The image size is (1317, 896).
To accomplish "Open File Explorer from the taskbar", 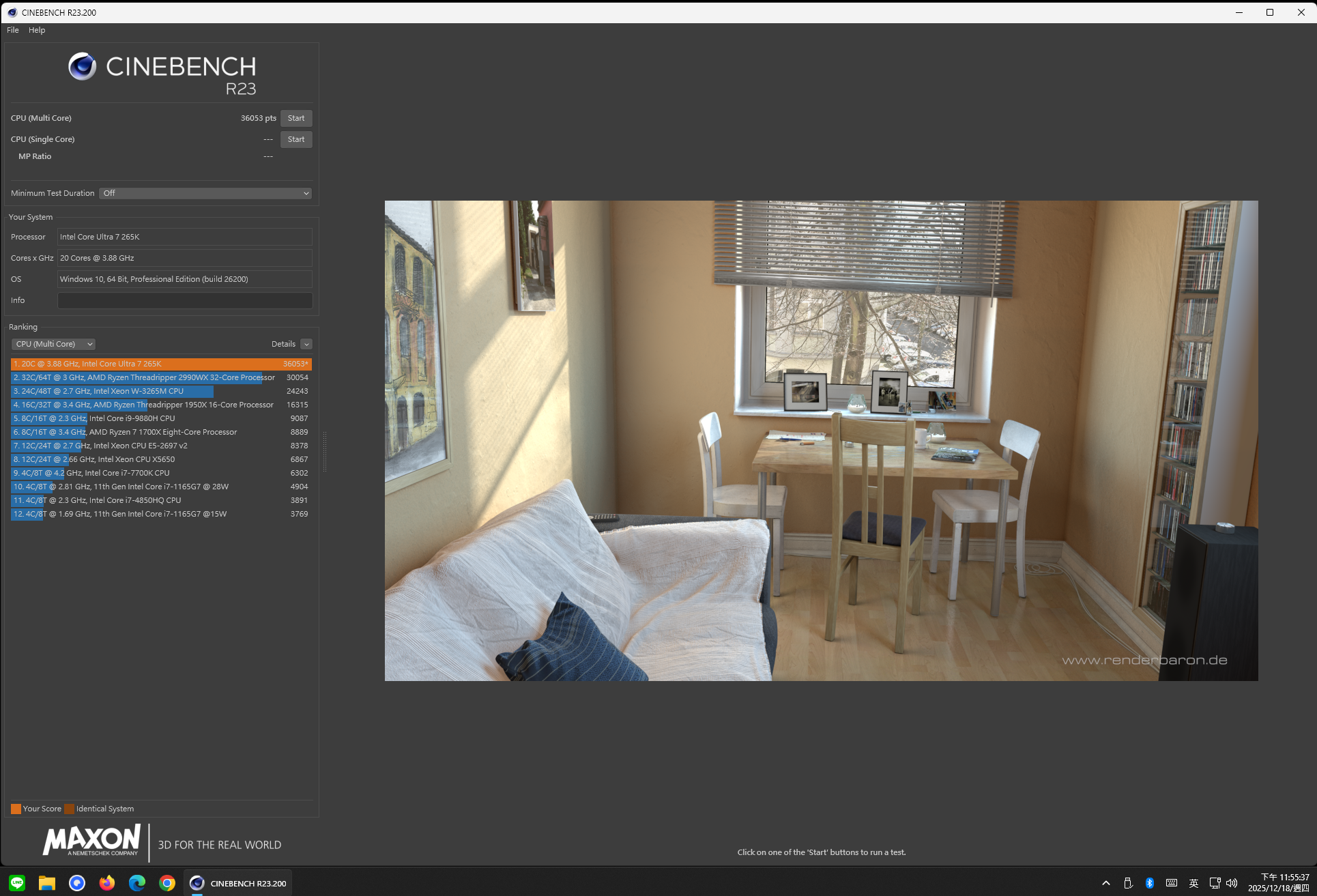I will coord(46,883).
